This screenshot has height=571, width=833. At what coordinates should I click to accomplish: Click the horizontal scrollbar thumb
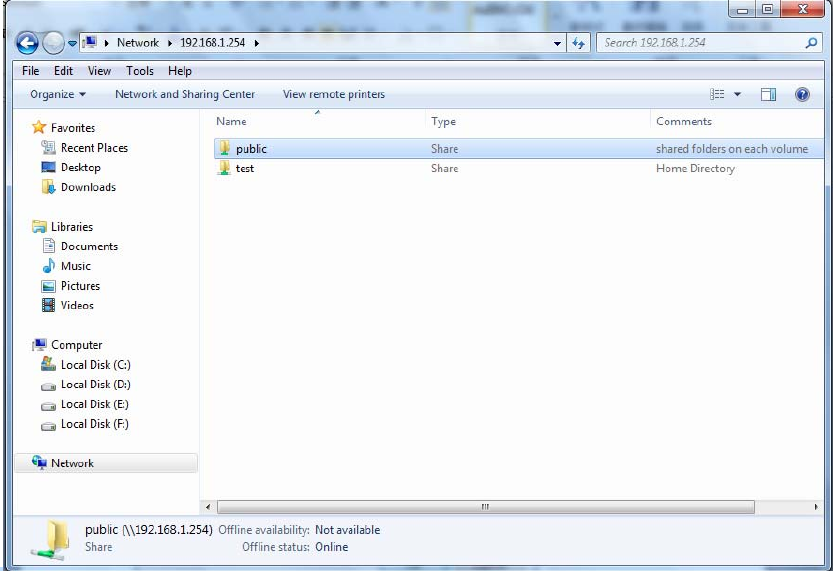coord(486,507)
